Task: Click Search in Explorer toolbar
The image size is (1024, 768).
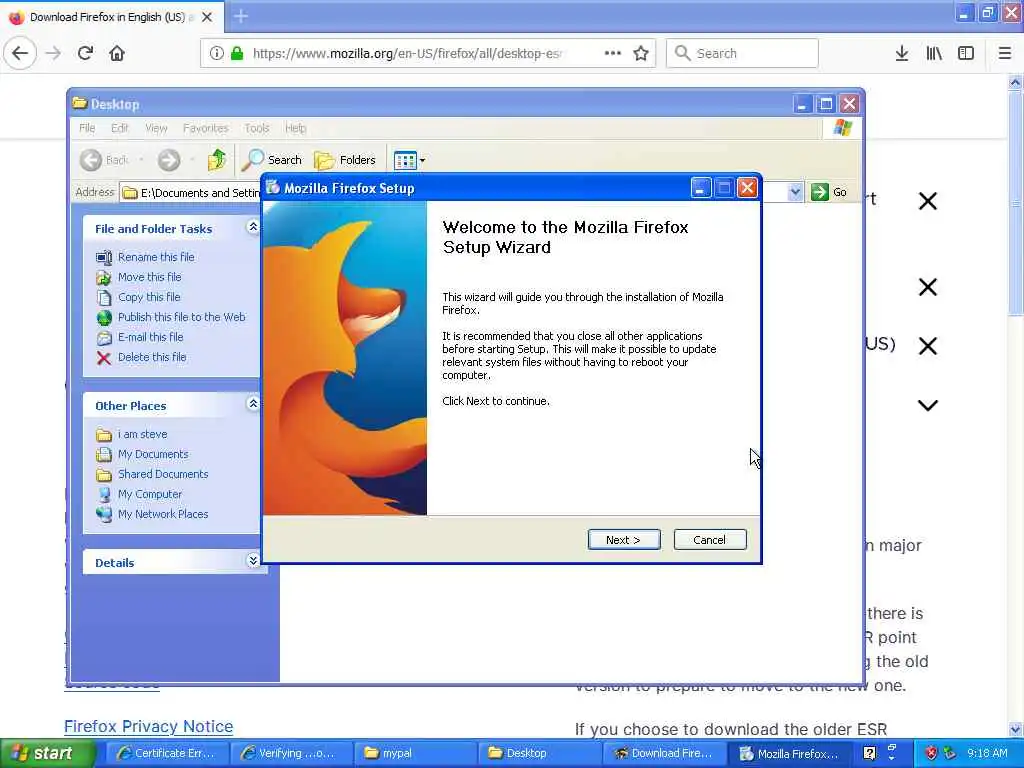Action: 272,160
